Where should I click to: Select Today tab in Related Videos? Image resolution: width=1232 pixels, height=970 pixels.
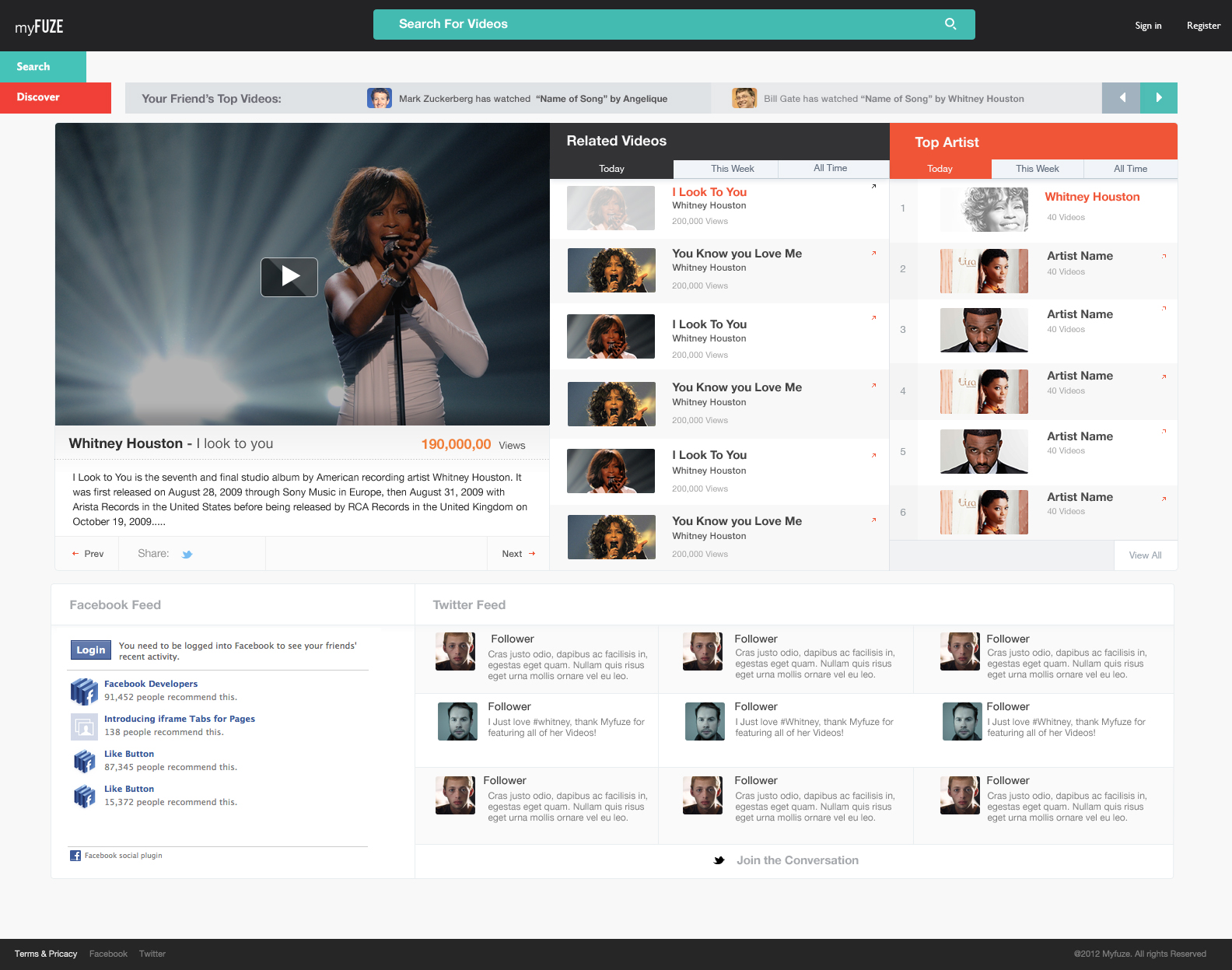click(611, 169)
